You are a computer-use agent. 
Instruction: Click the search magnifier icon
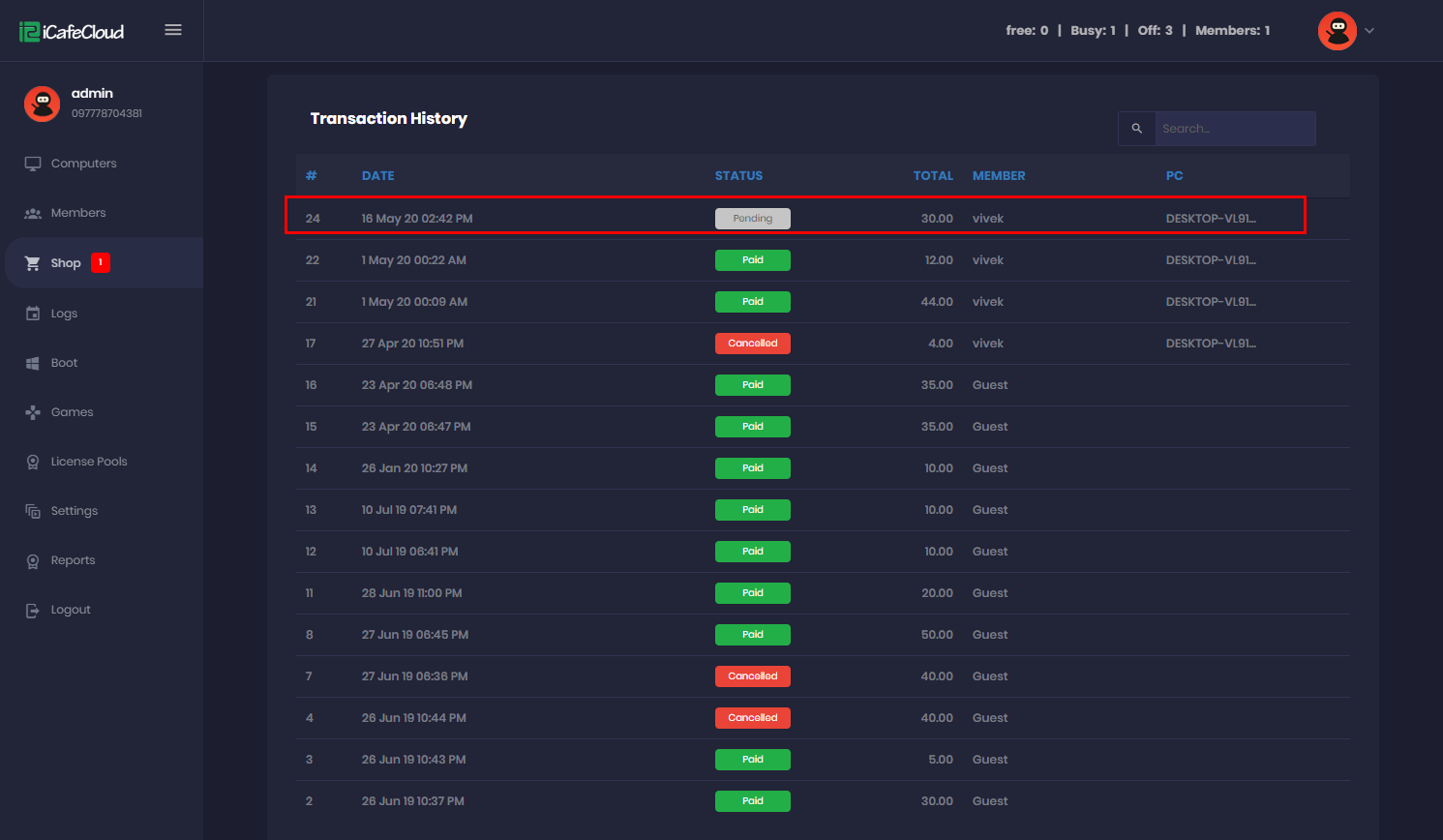(x=1137, y=129)
